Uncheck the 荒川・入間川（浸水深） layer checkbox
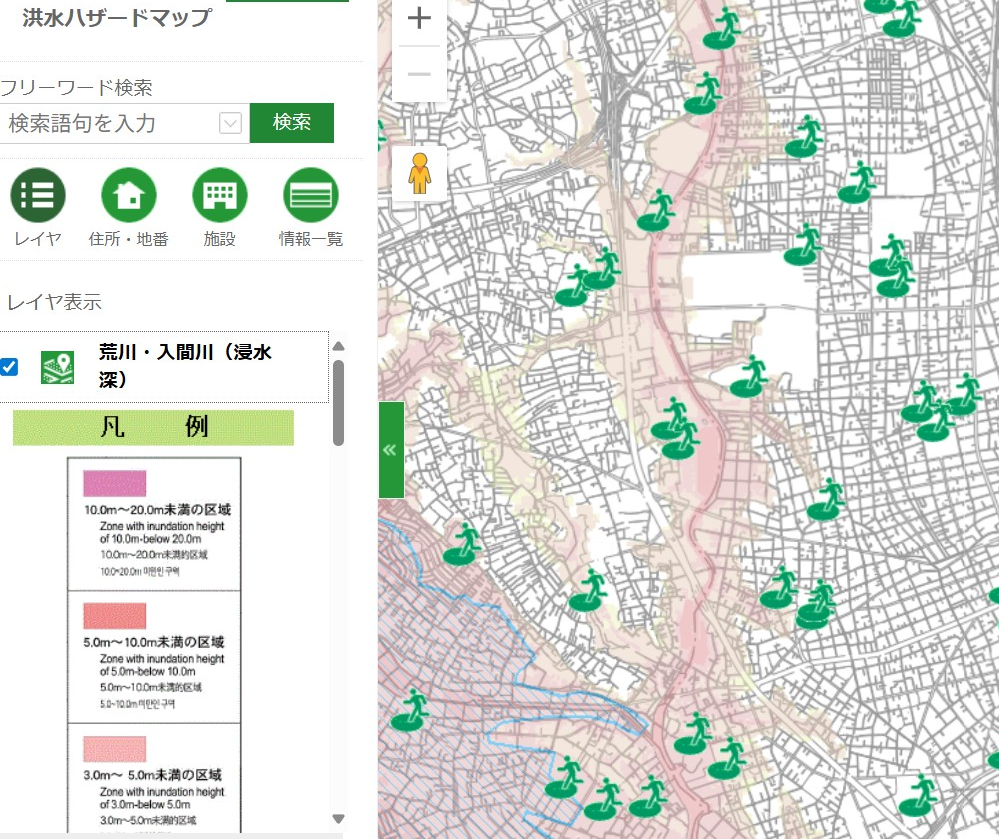 (10, 367)
